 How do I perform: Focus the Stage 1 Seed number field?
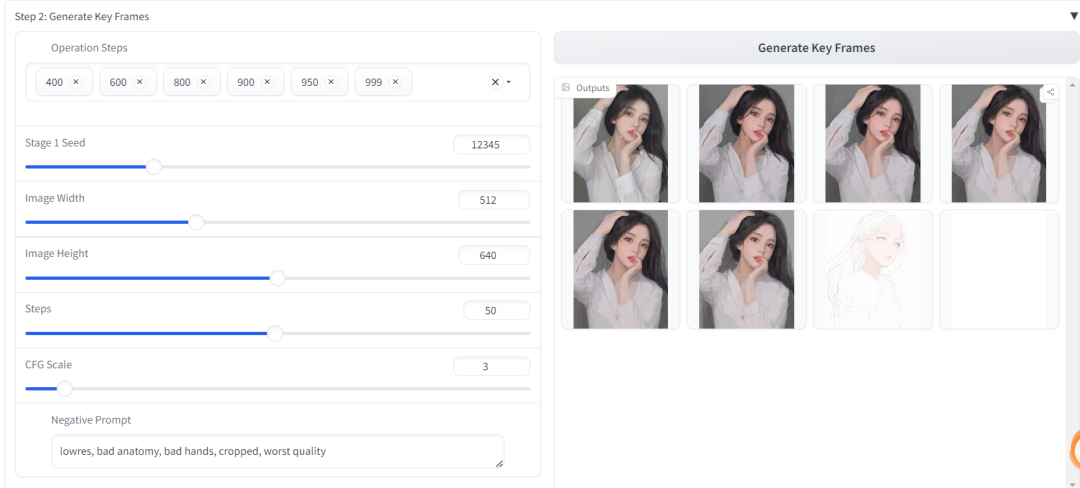pos(492,145)
